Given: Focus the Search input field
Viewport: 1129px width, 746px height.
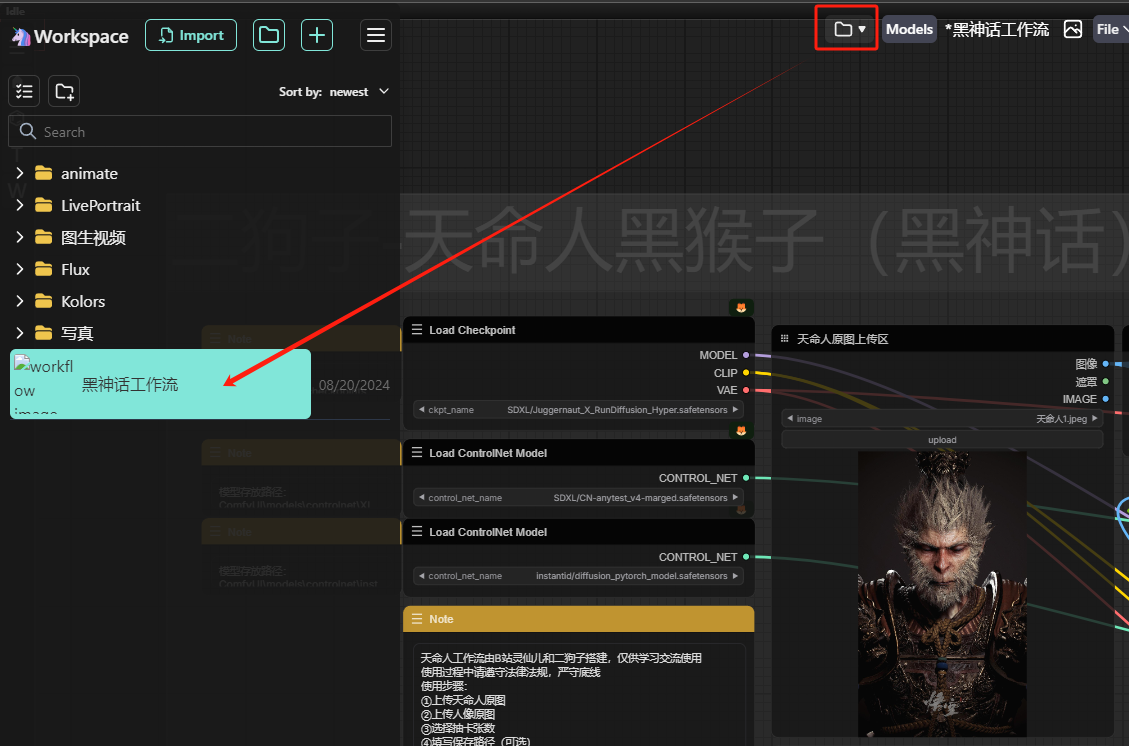Looking at the screenshot, I should [200, 132].
